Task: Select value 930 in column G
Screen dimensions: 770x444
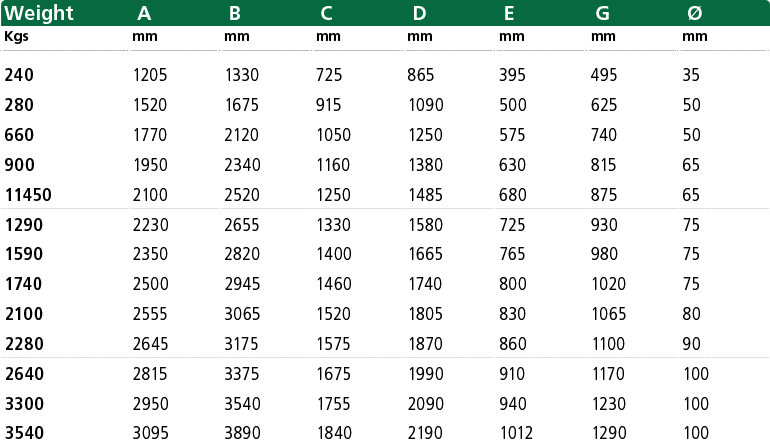Action: tap(604, 225)
